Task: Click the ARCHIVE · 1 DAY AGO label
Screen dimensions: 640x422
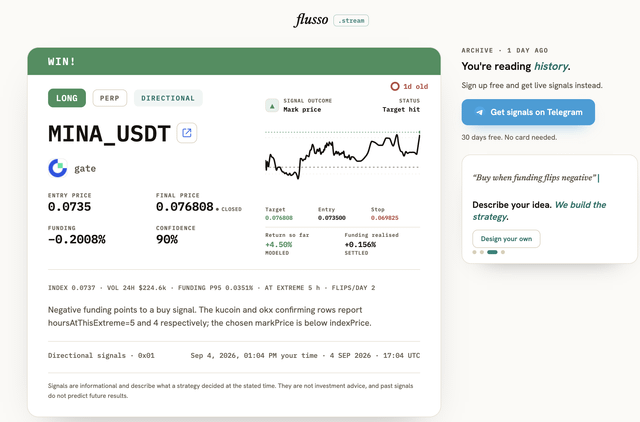Action: click(504, 50)
